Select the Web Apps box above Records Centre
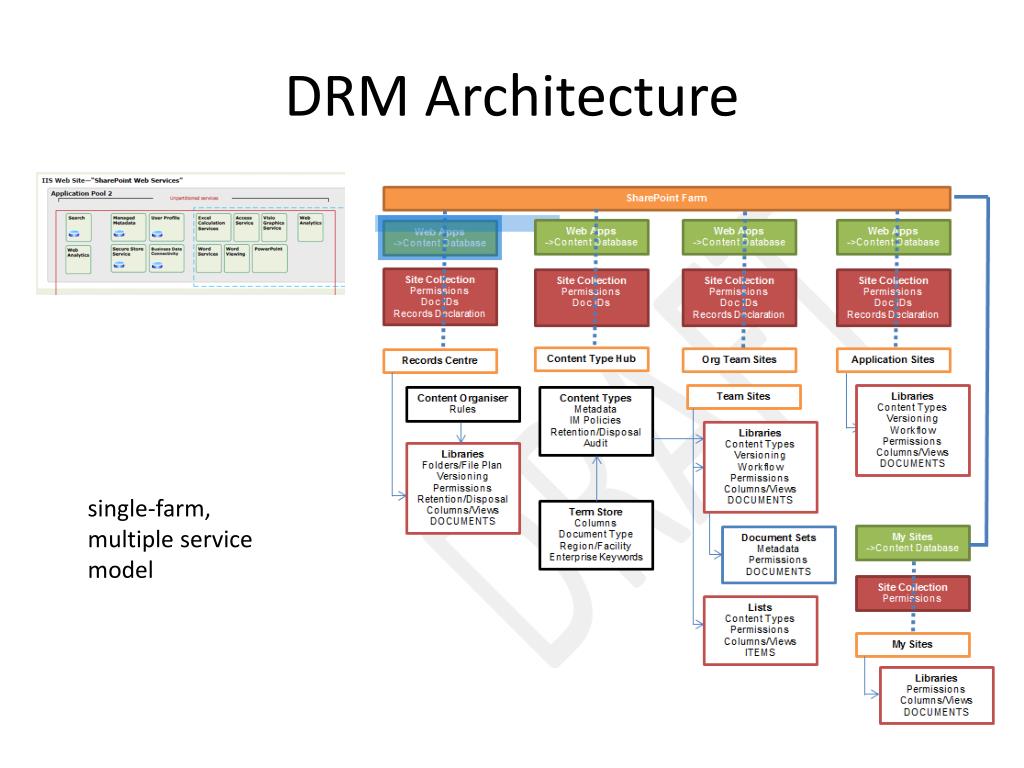 tap(440, 237)
